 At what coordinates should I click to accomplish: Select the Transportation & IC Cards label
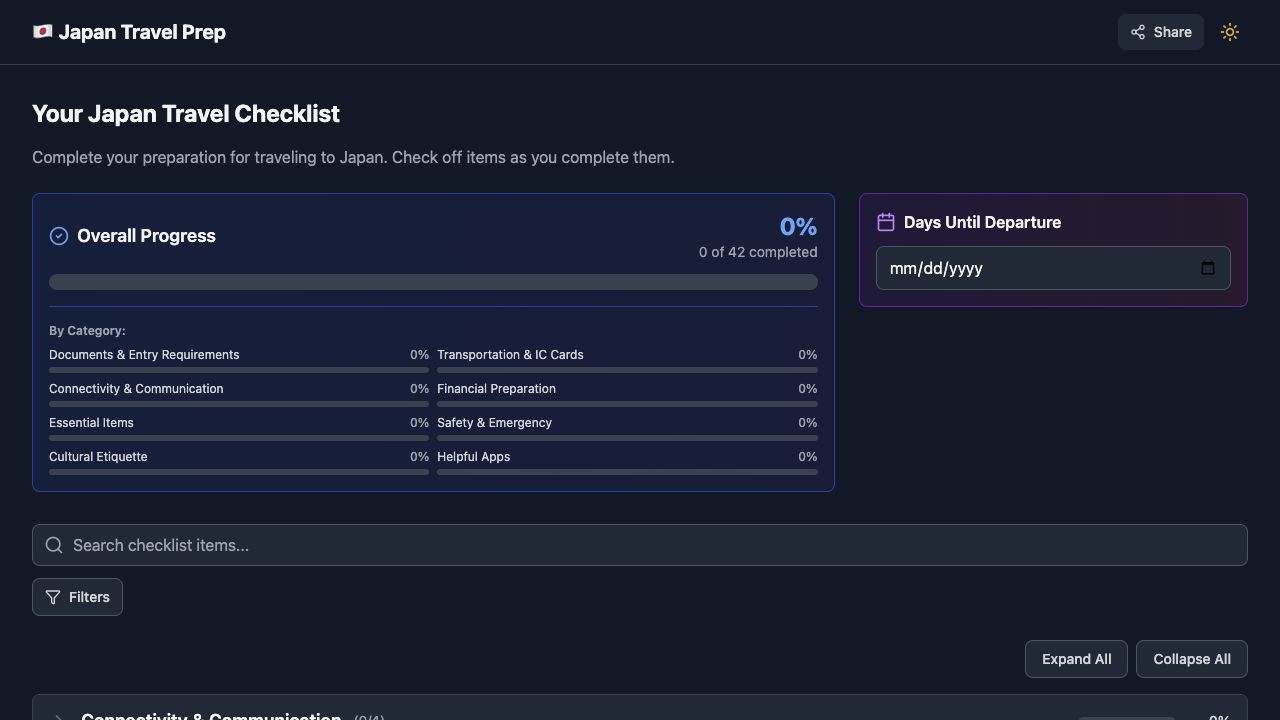tap(510, 355)
